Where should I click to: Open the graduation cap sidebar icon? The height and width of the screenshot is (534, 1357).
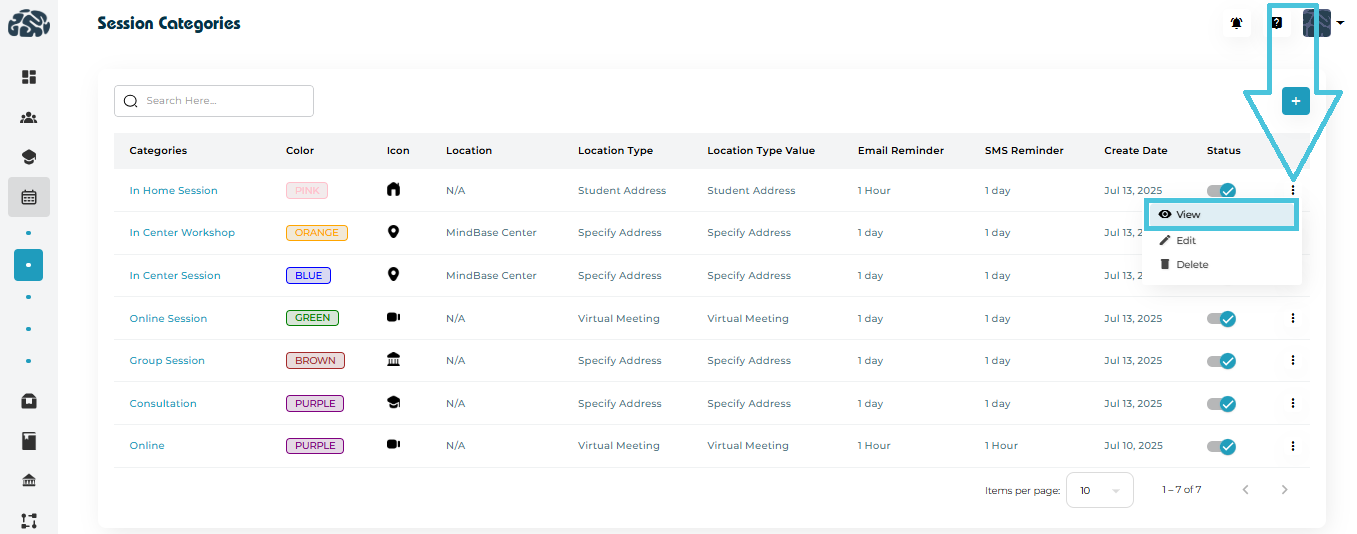(x=29, y=158)
